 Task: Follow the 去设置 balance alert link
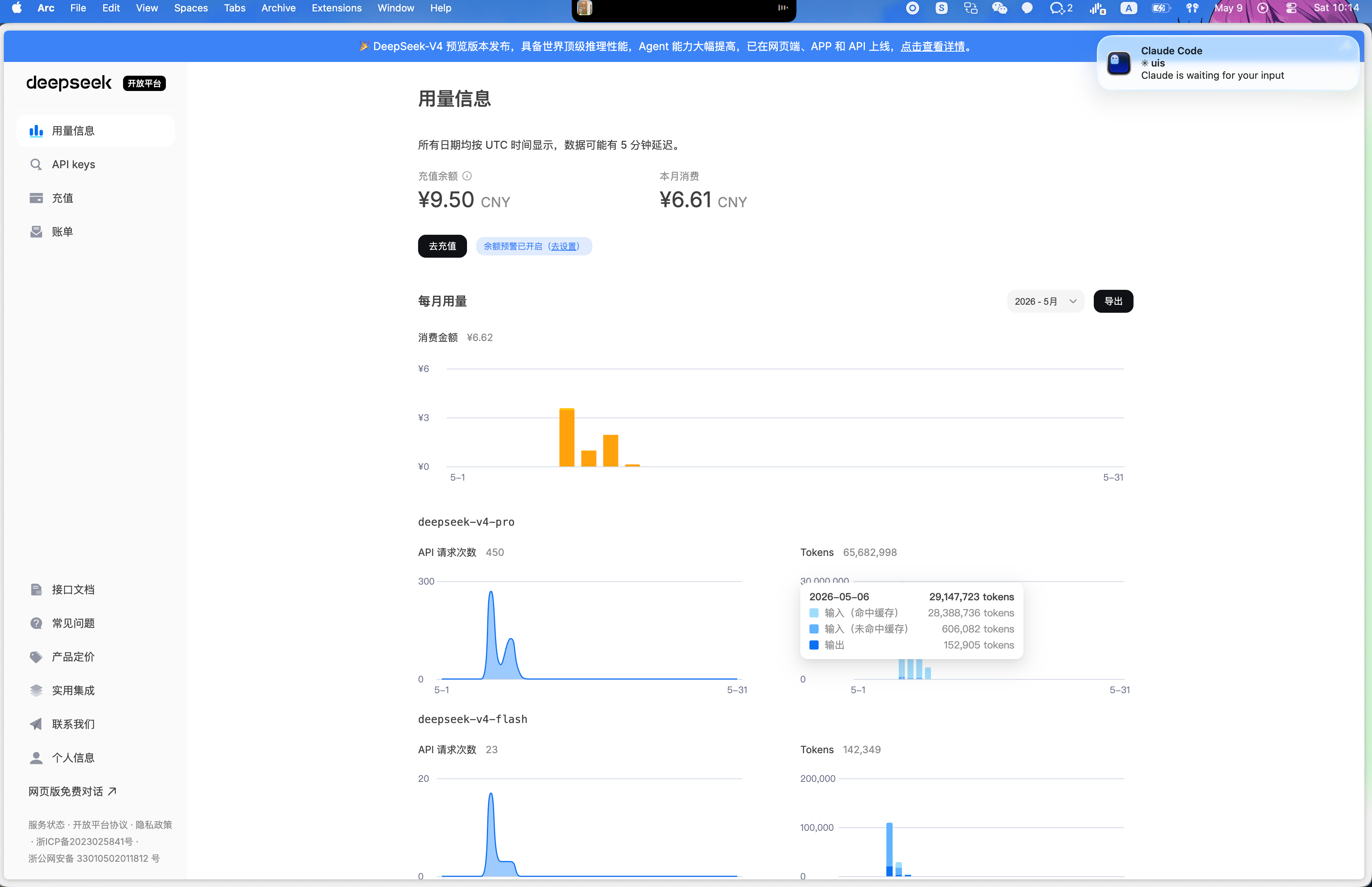pyautogui.click(x=563, y=246)
